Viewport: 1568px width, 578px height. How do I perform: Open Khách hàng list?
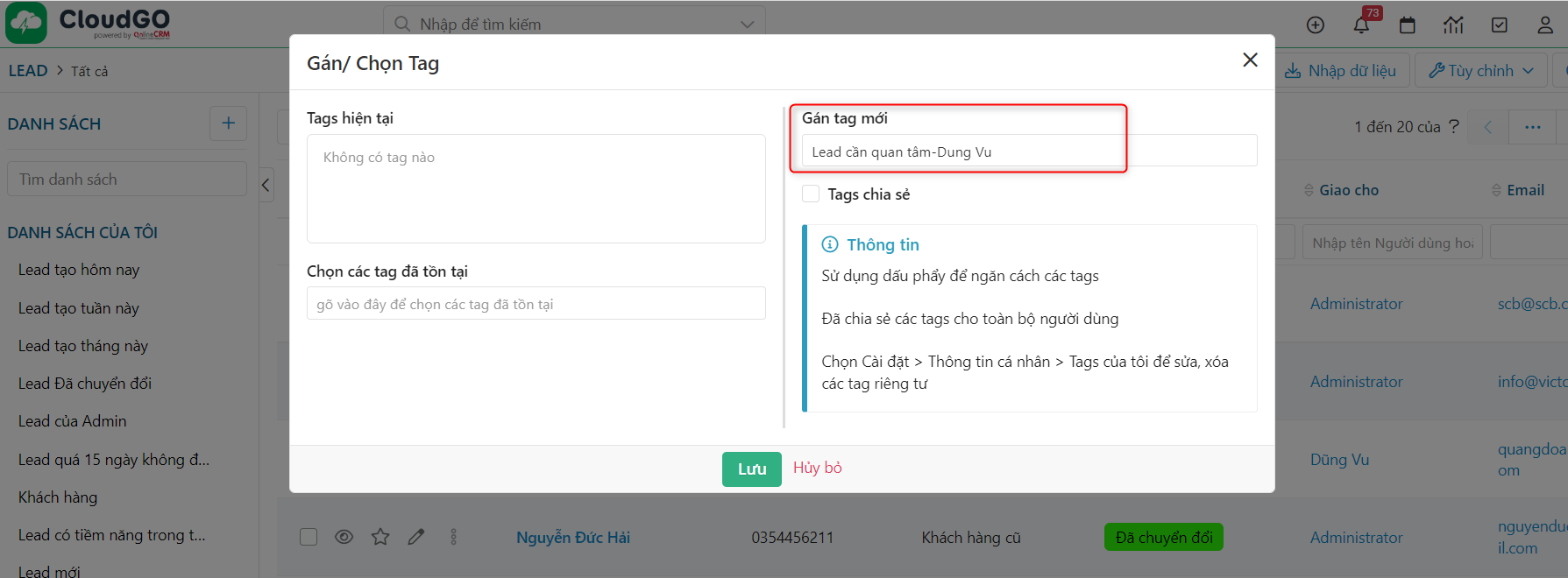pyautogui.click(x=58, y=497)
